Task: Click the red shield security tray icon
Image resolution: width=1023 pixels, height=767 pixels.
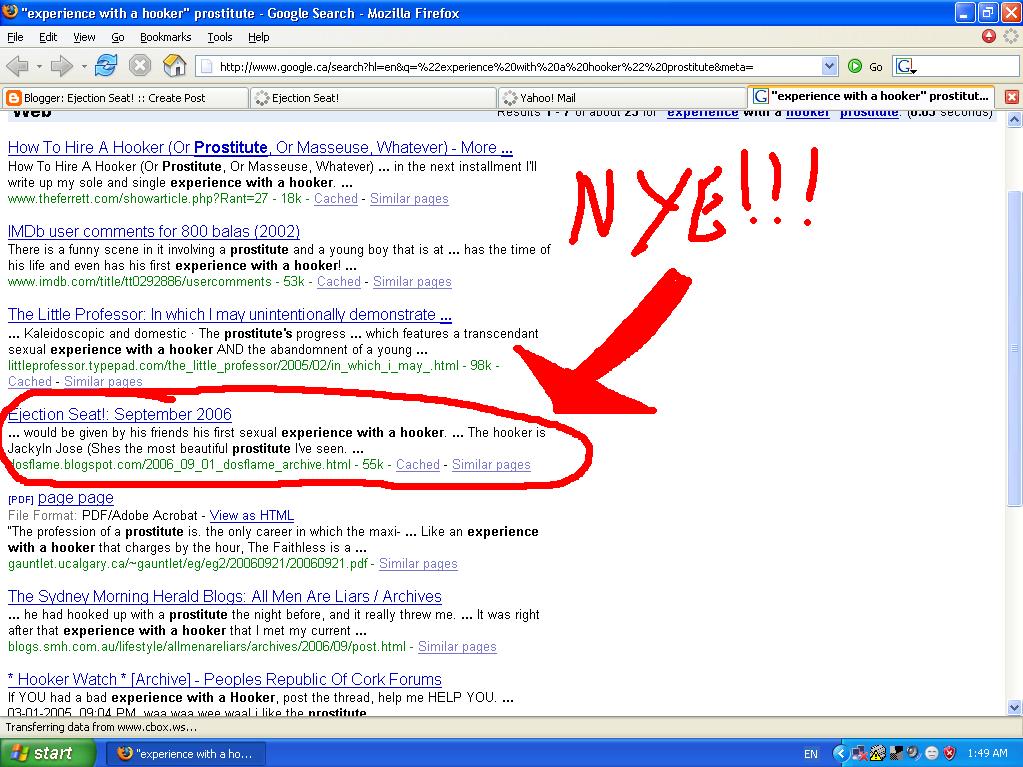Action: click(x=949, y=754)
